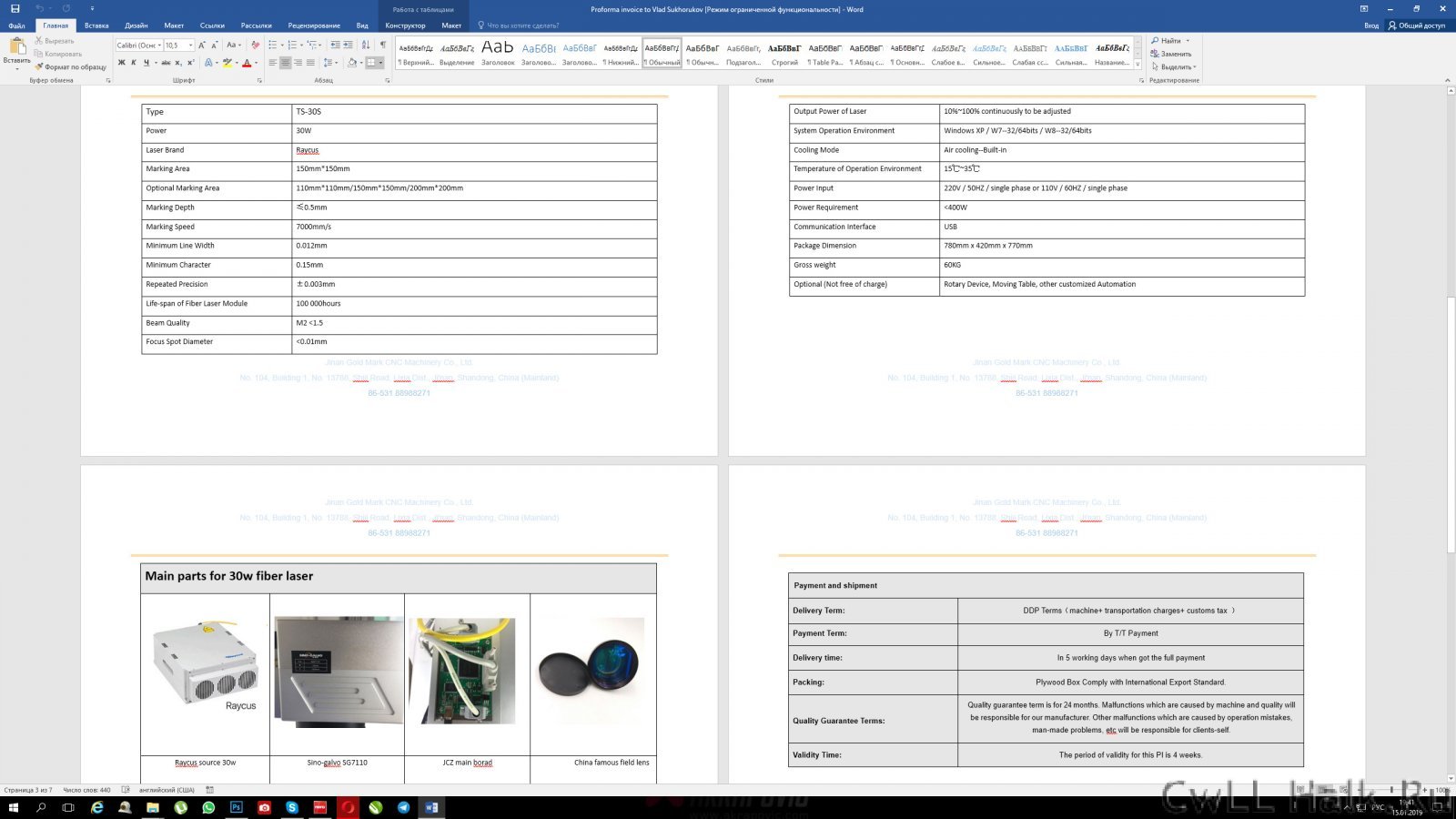Click the red font color button
This screenshot has width=1456, height=819.
pos(246,63)
